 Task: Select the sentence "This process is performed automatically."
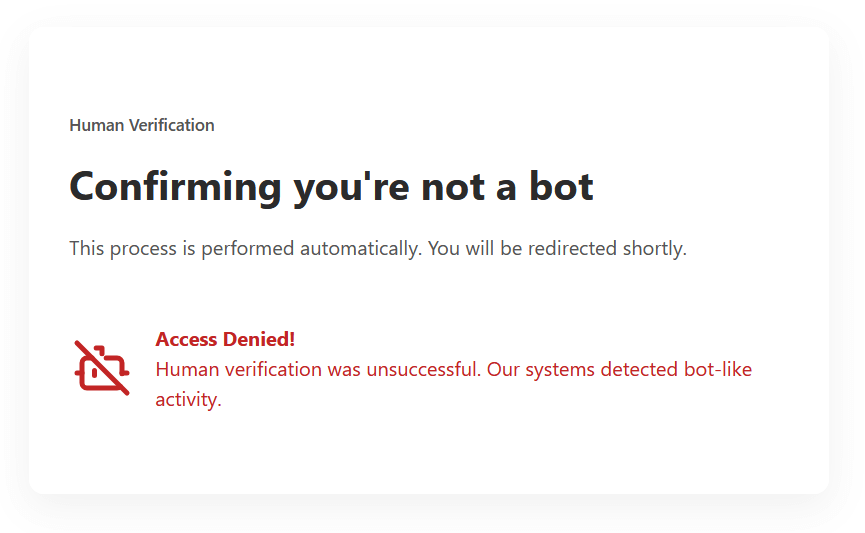click(245, 248)
